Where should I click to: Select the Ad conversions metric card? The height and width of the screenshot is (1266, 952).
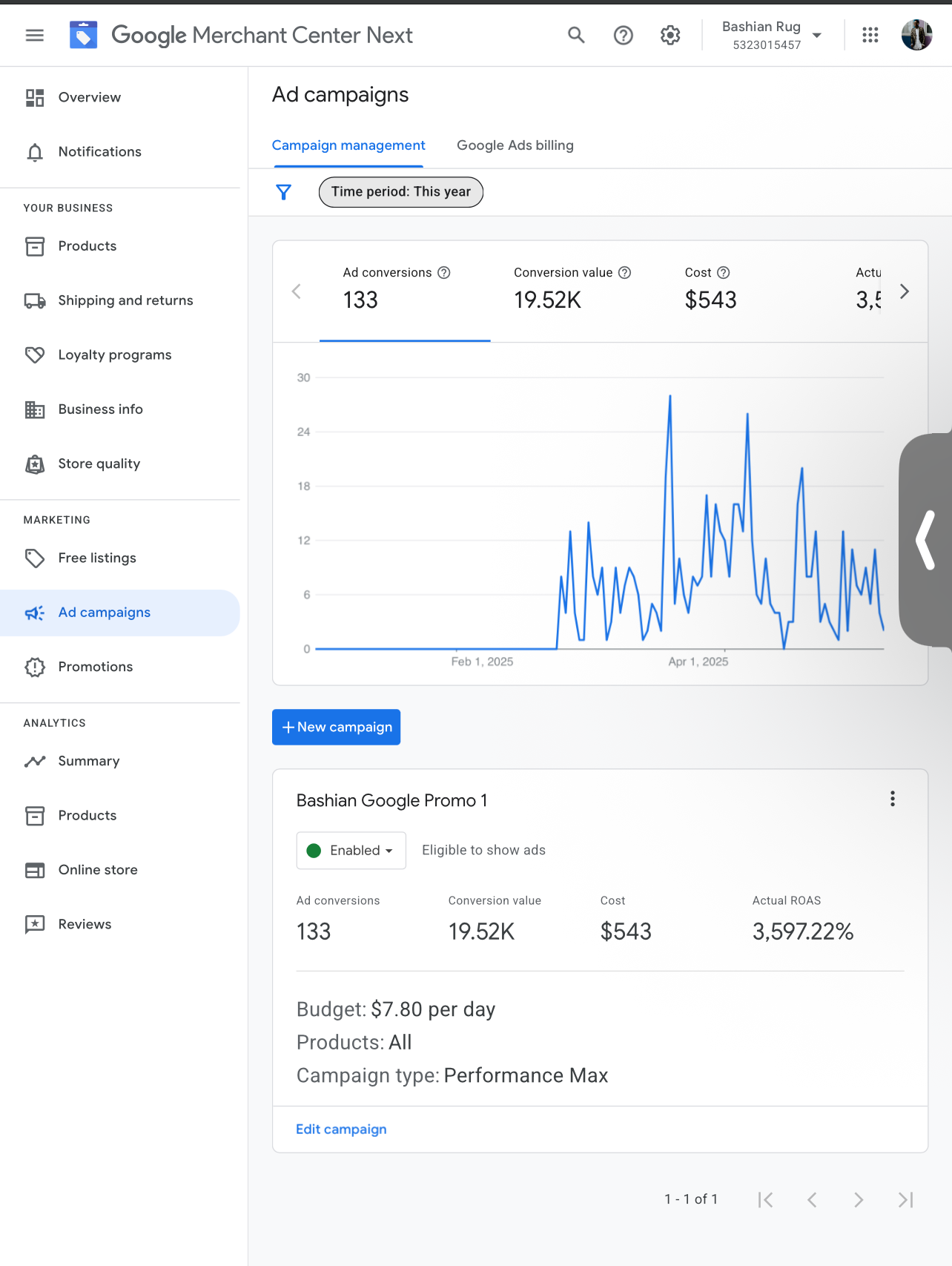(x=405, y=291)
